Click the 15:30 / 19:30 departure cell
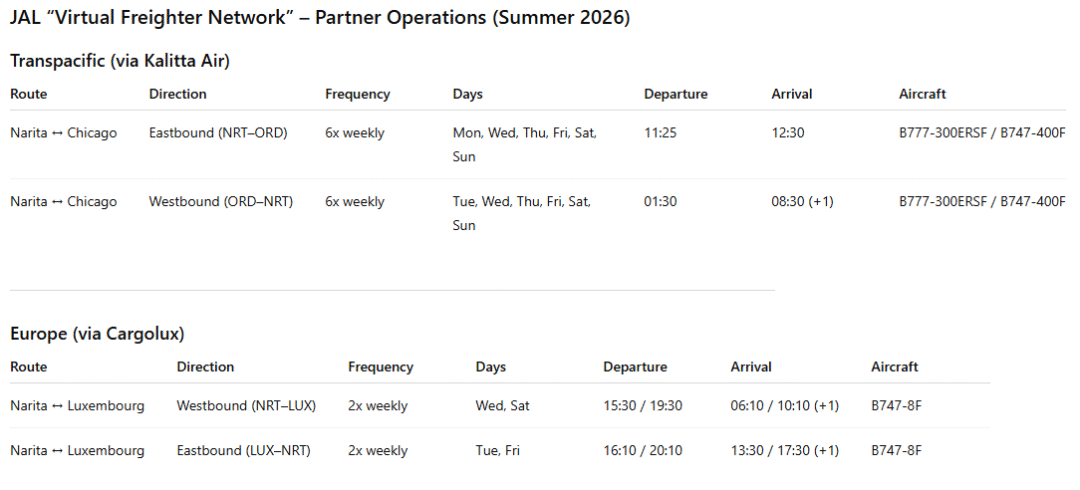 coord(642,405)
